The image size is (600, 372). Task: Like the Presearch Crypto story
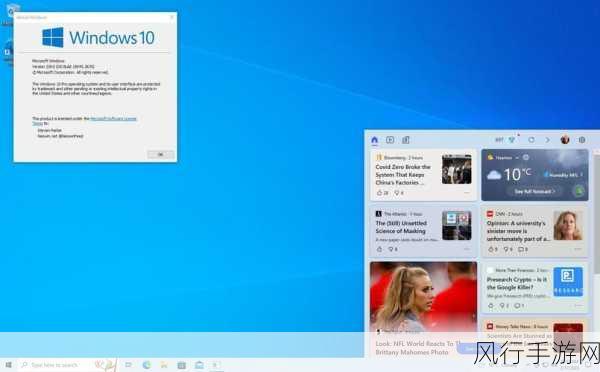491,305
